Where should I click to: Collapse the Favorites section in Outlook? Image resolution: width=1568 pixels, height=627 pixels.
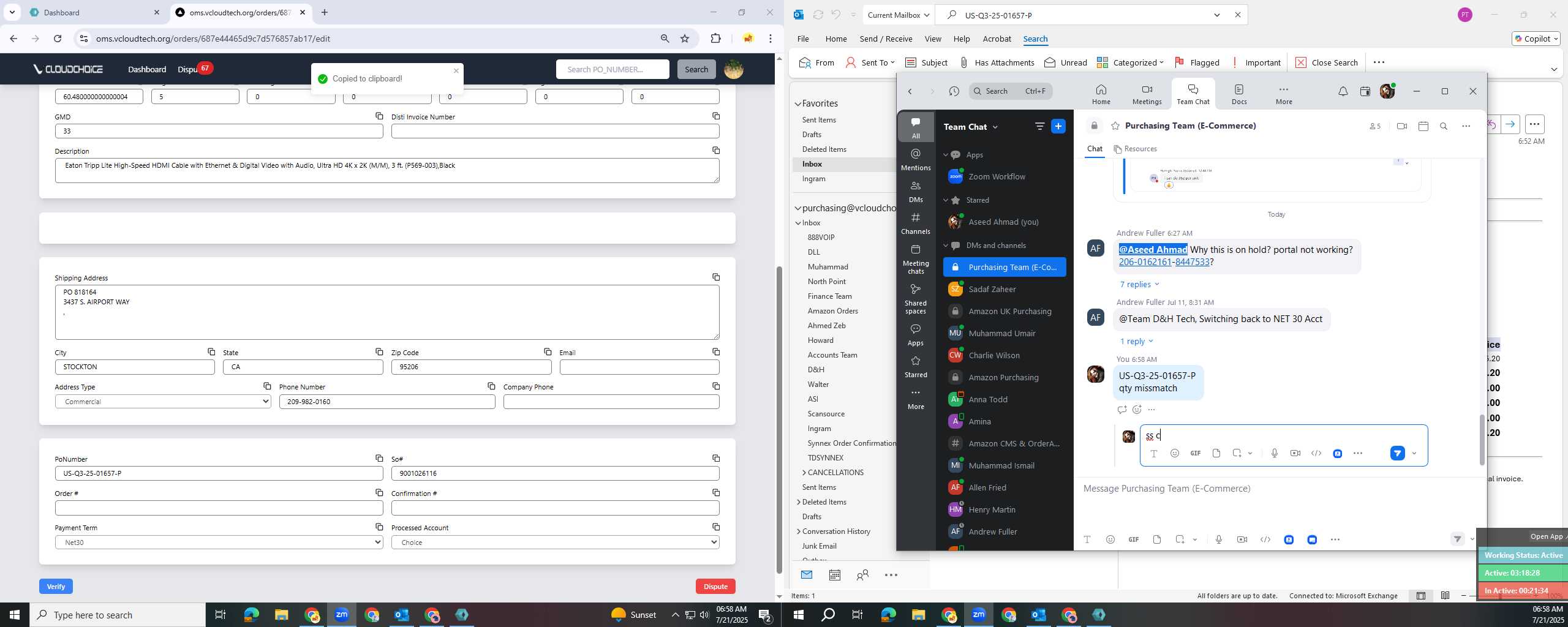(797, 103)
